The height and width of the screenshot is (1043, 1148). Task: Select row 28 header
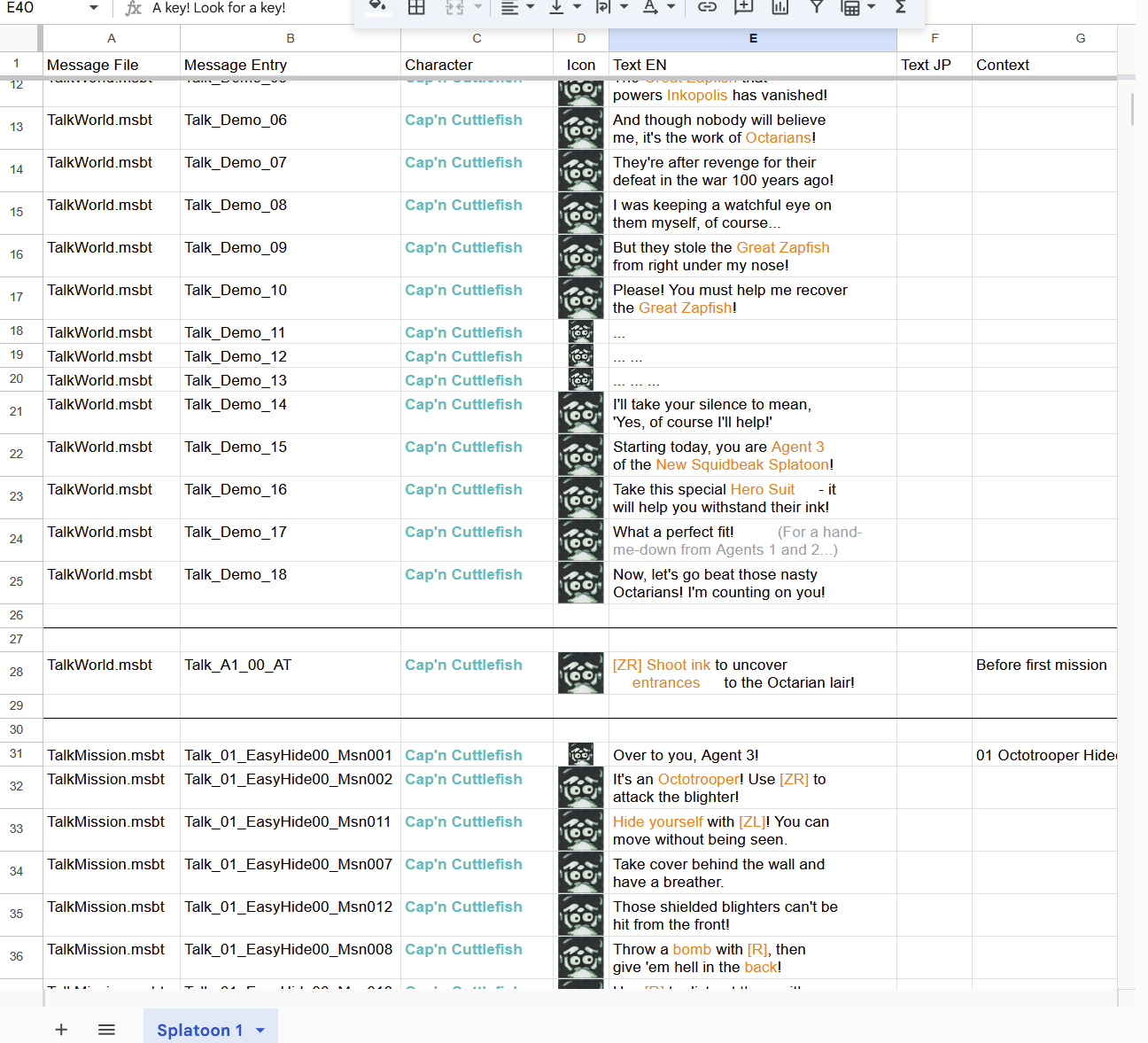click(17, 673)
